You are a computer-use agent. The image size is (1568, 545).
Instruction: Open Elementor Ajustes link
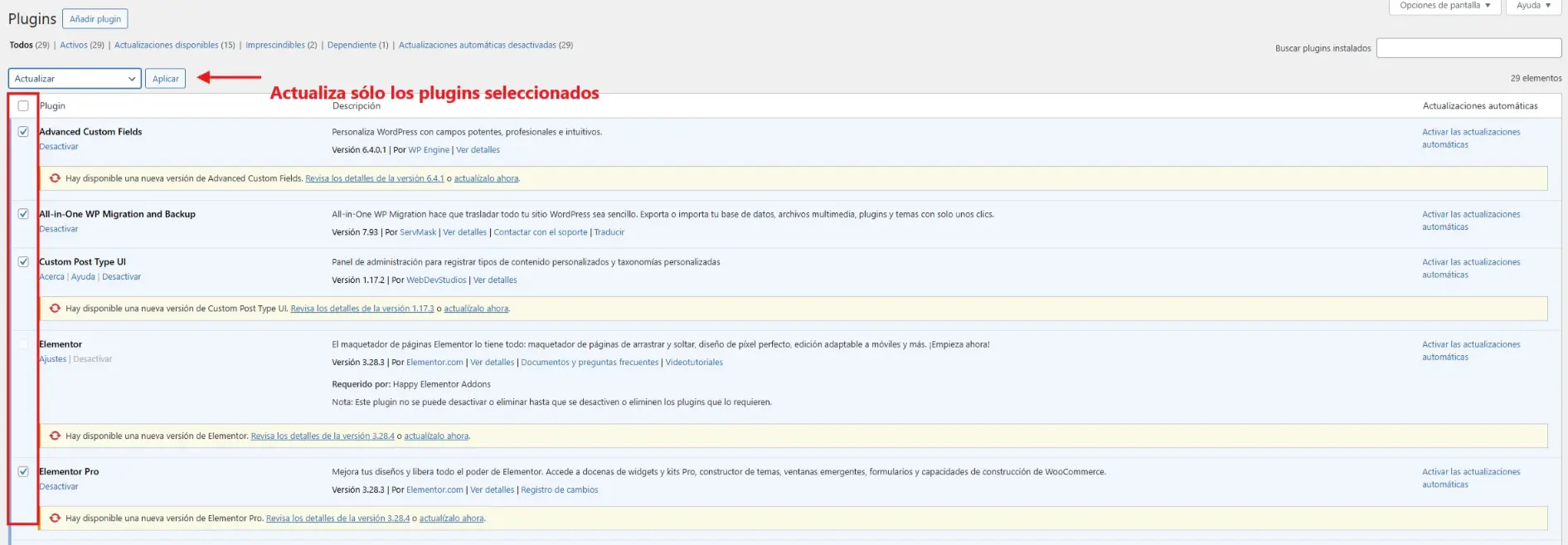click(x=52, y=359)
